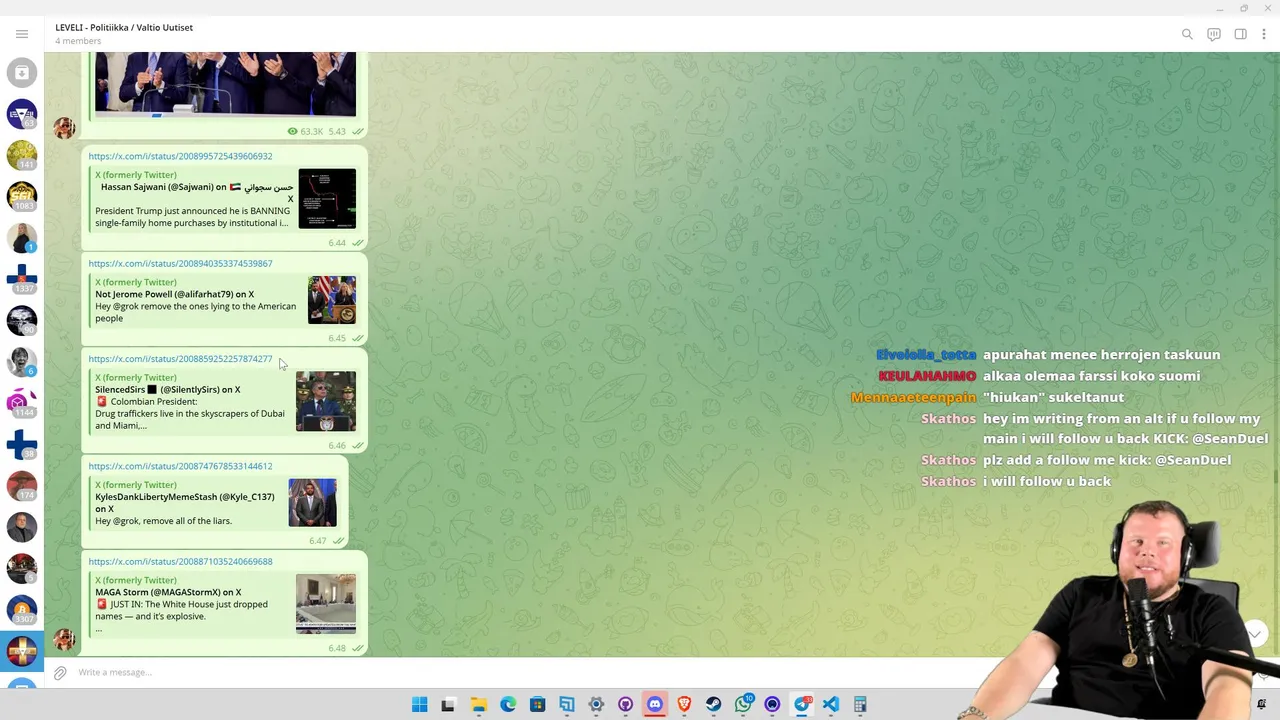Open the system tray notification icon

1261,704
